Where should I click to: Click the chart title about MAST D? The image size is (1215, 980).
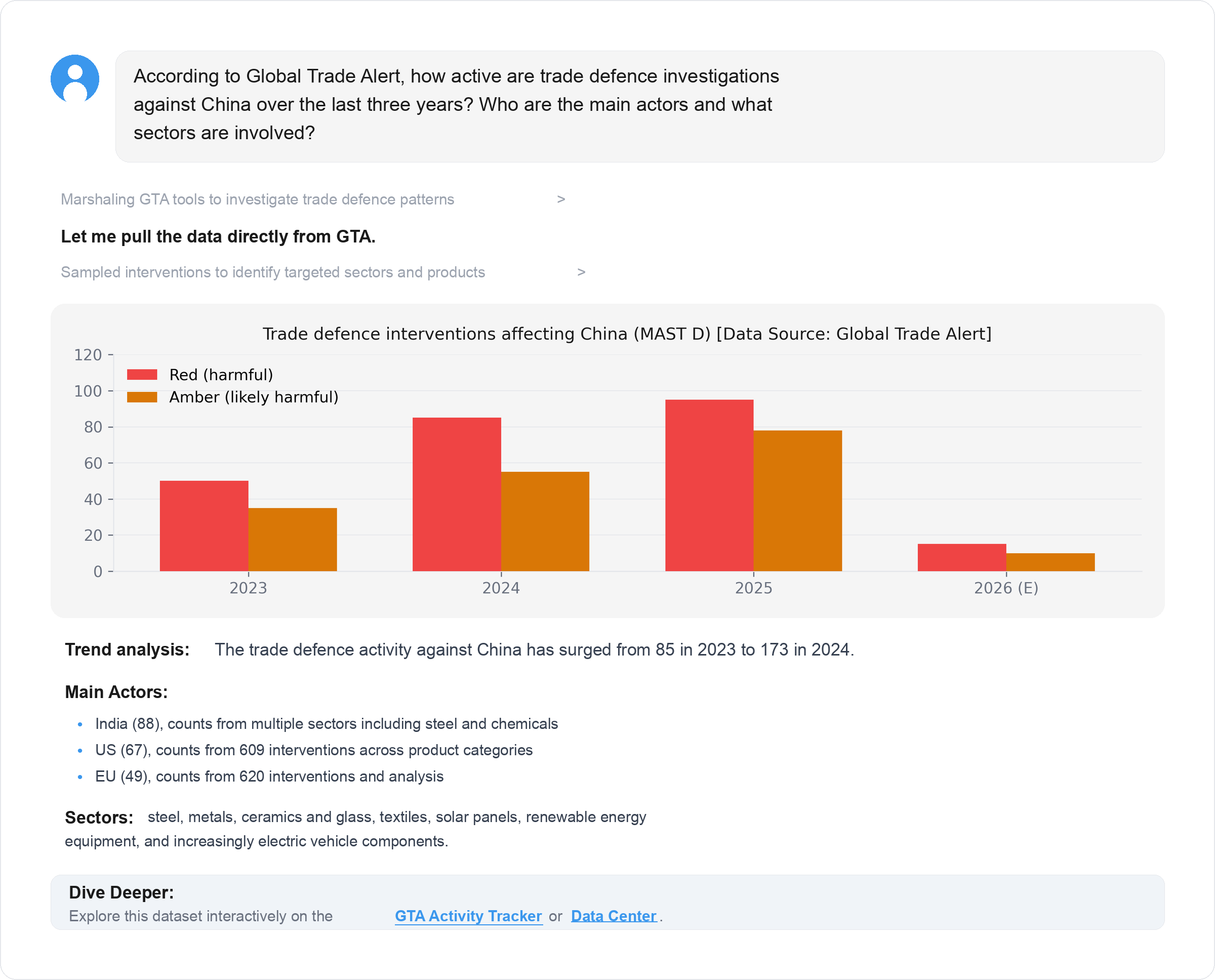[627, 334]
